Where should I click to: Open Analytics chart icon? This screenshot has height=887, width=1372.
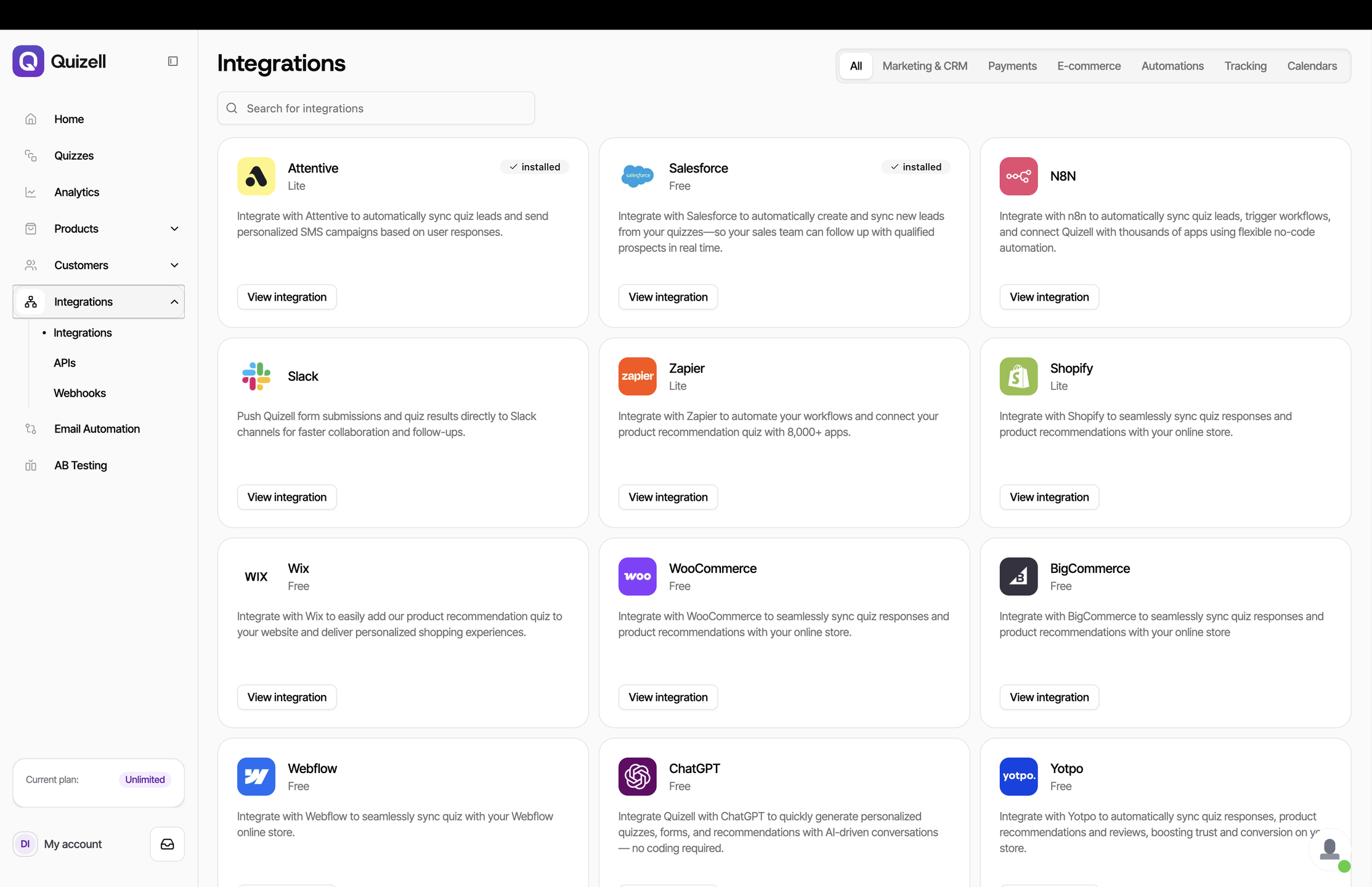tap(31, 192)
